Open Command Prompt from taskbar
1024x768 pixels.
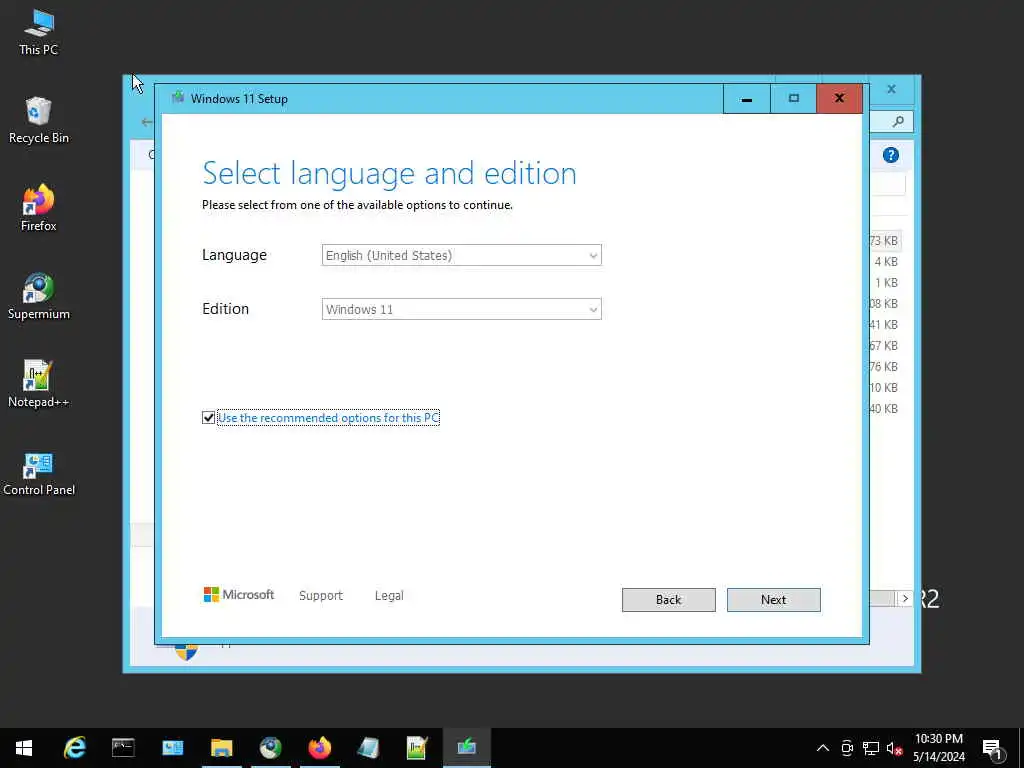point(123,748)
